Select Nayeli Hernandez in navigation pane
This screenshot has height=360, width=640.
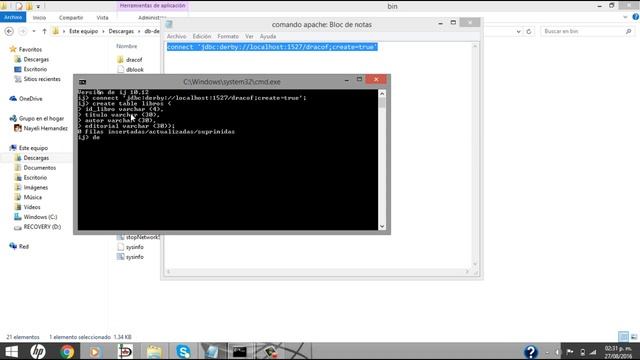pyautogui.click(x=45, y=128)
